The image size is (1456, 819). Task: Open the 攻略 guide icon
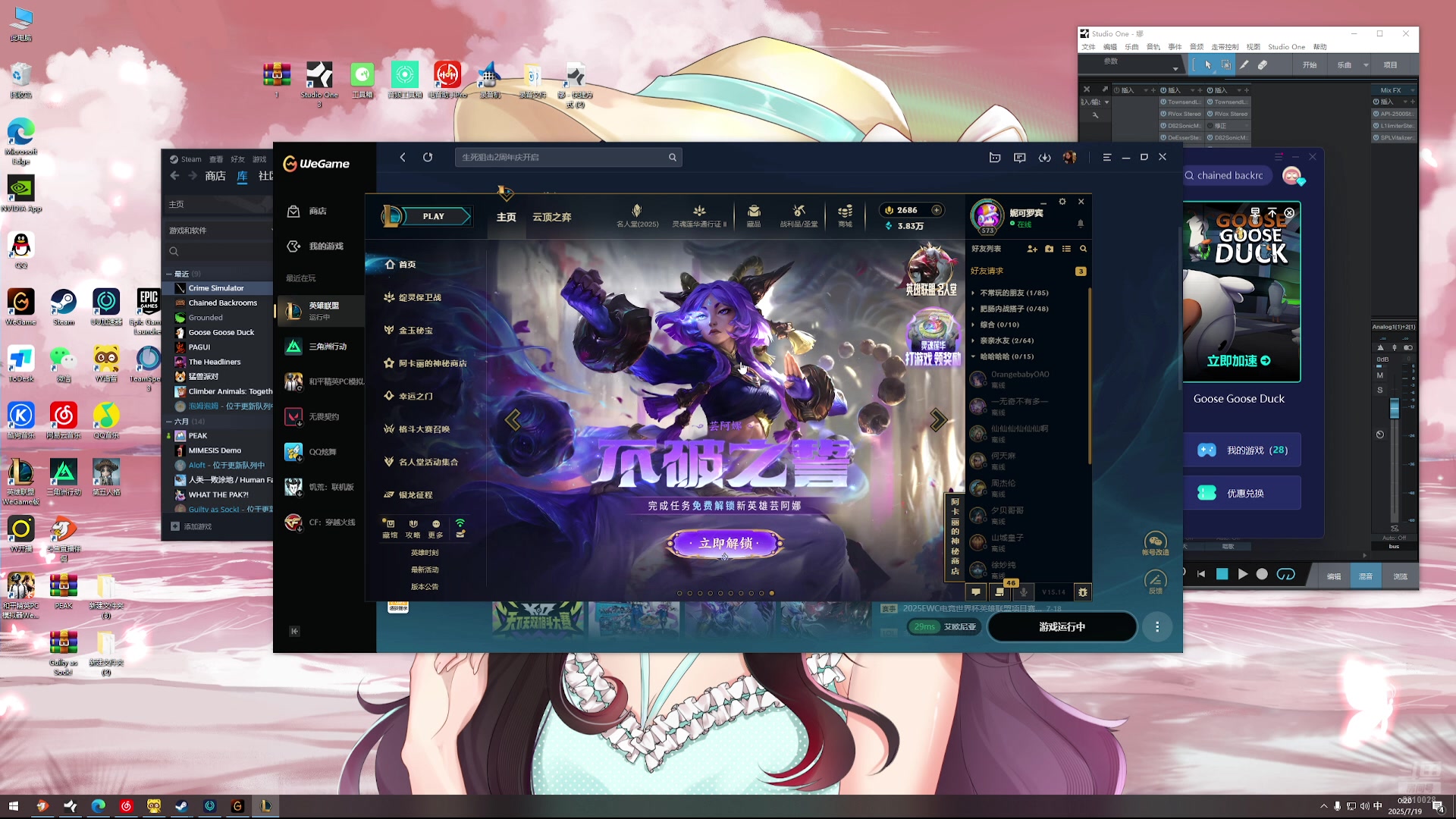(x=413, y=529)
